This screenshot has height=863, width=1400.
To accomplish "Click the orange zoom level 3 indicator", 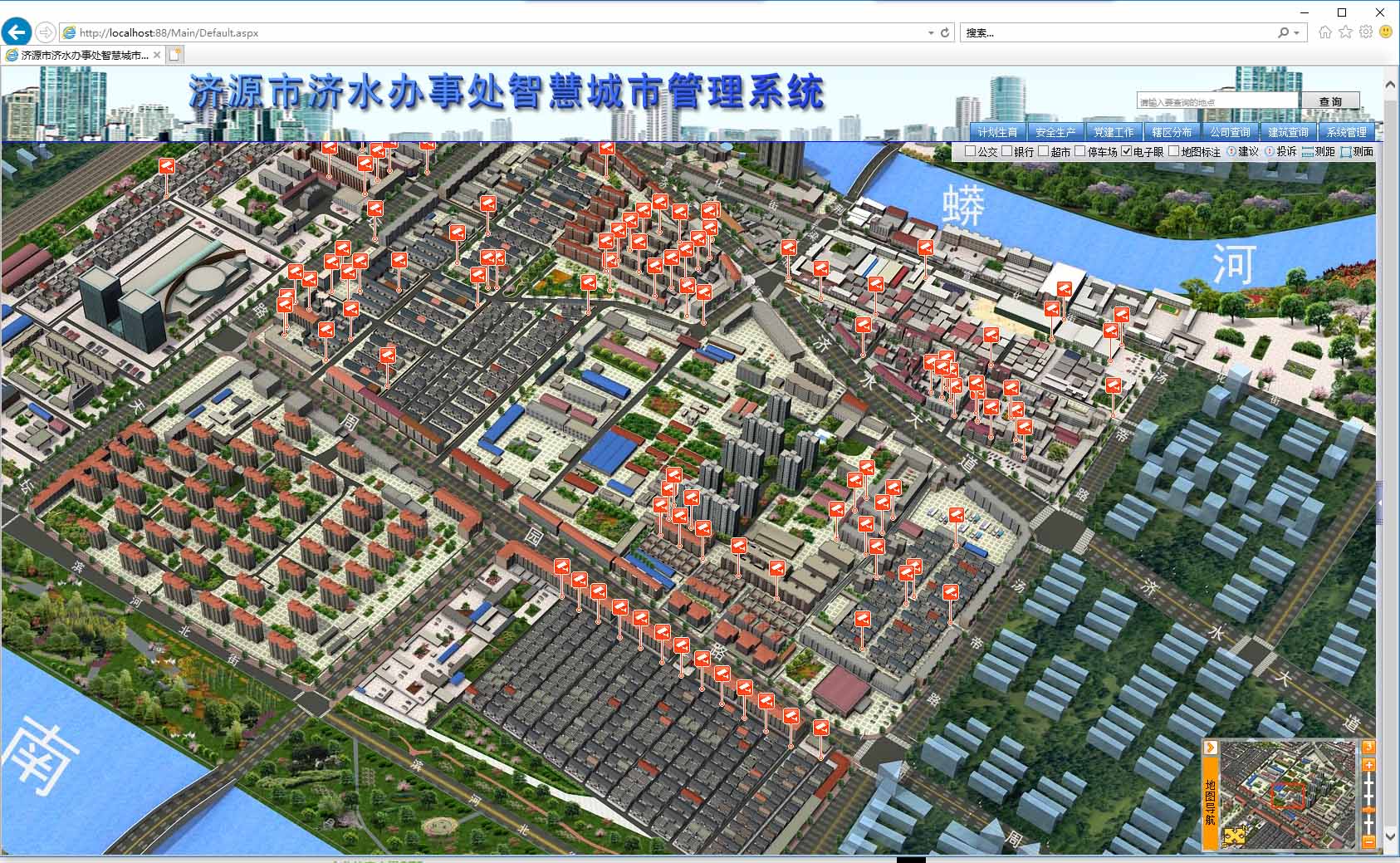I will point(1368,747).
